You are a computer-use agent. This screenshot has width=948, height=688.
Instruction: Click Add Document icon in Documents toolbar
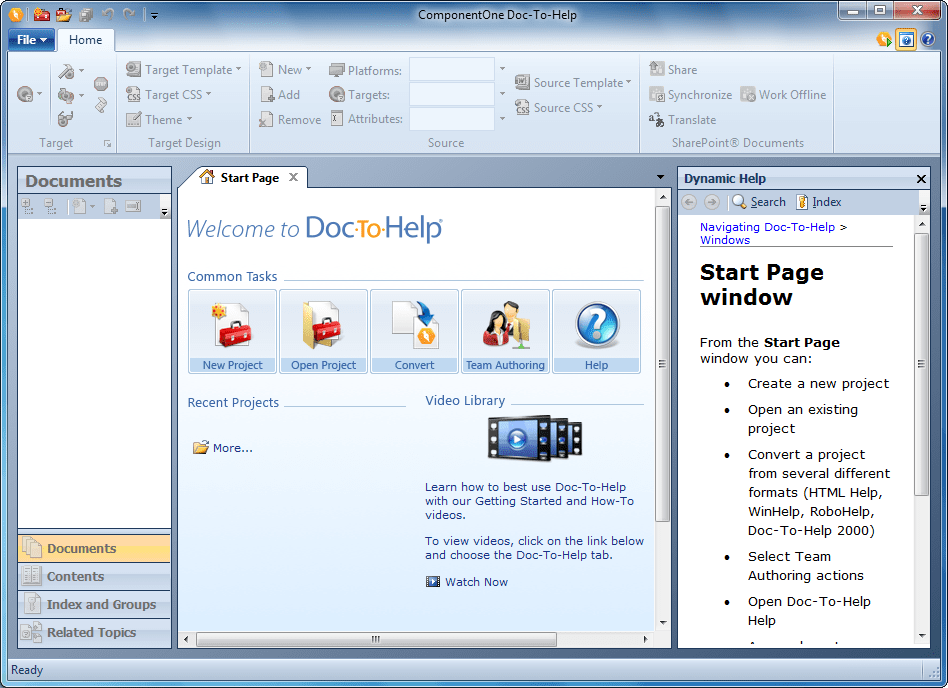coord(110,206)
